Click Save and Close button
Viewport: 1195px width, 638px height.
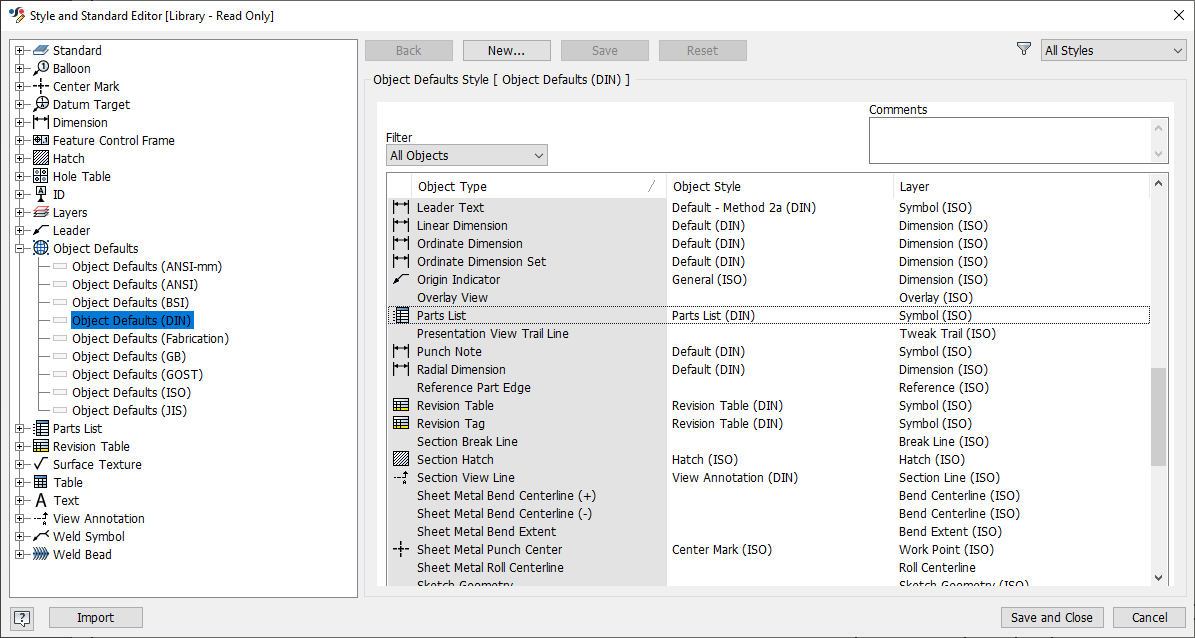(x=1052, y=617)
